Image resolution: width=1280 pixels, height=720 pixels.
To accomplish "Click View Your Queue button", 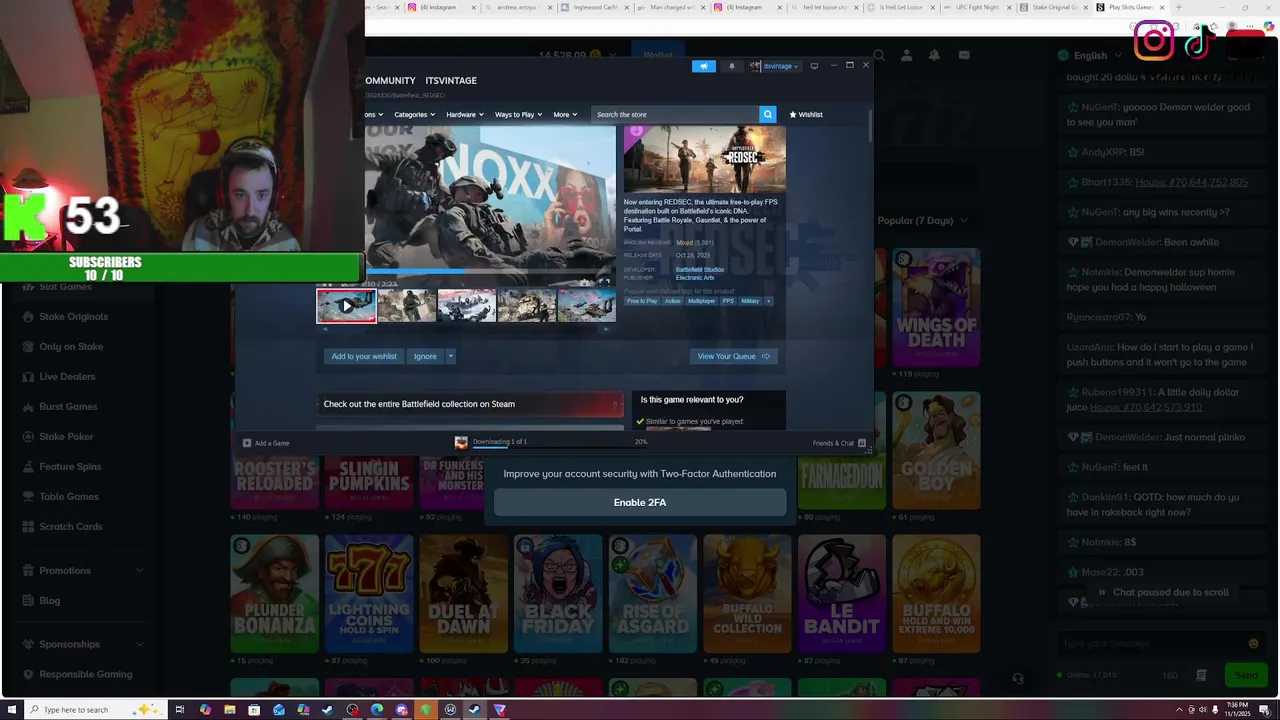I will coord(733,356).
